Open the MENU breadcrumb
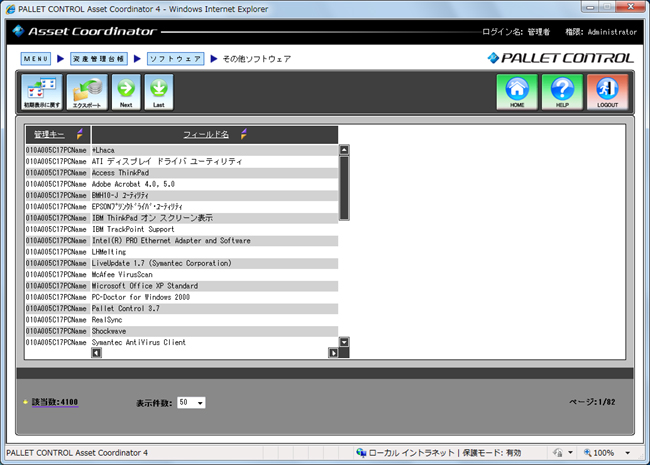650x465 pixels. click(x=36, y=59)
